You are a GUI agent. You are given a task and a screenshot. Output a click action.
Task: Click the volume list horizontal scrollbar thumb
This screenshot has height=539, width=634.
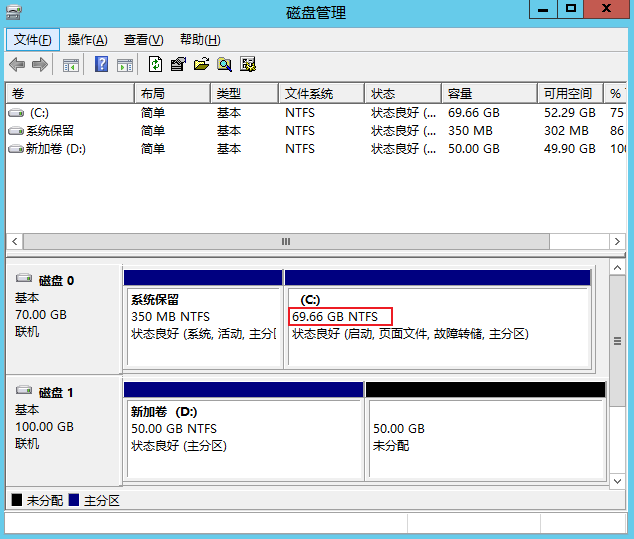point(285,242)
